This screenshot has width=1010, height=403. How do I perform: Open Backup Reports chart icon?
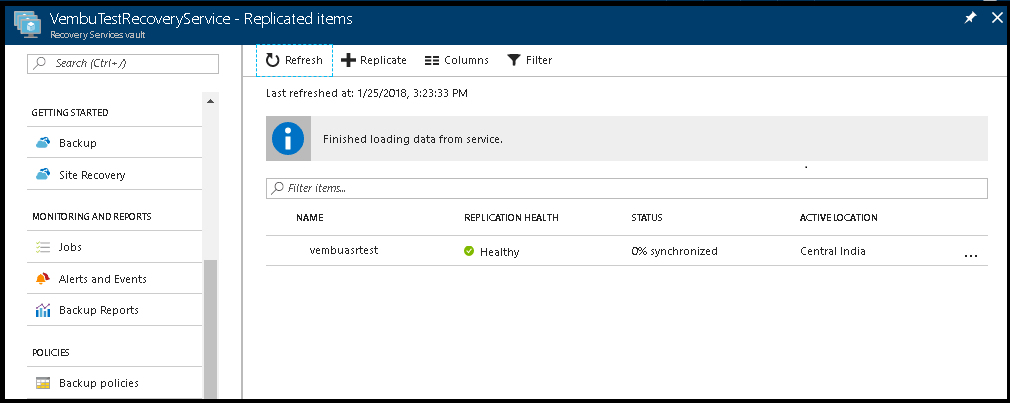click(43, 310)
